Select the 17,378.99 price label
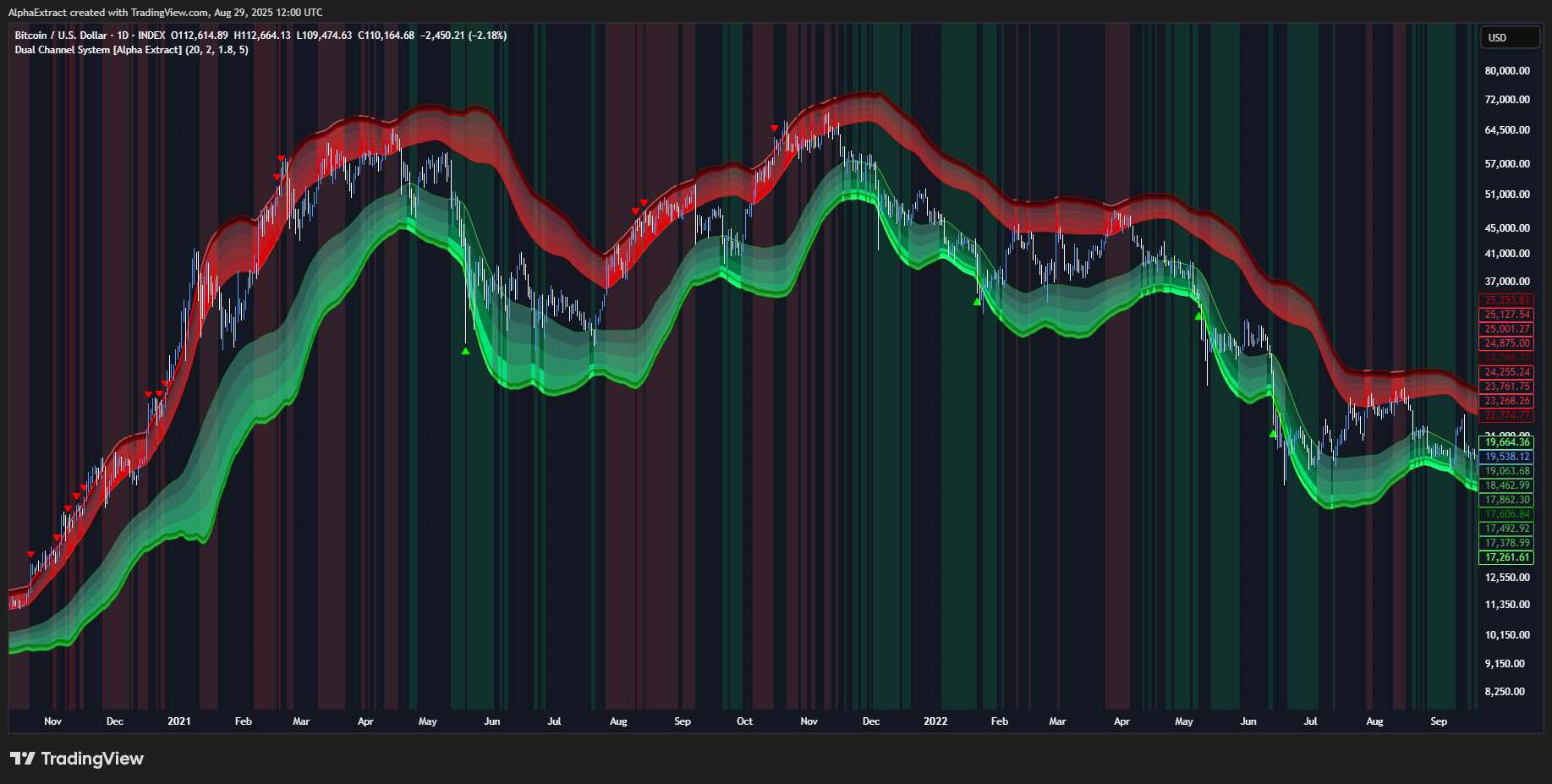The width and height of the screenshot is (1552, 784). (1506, 543)
